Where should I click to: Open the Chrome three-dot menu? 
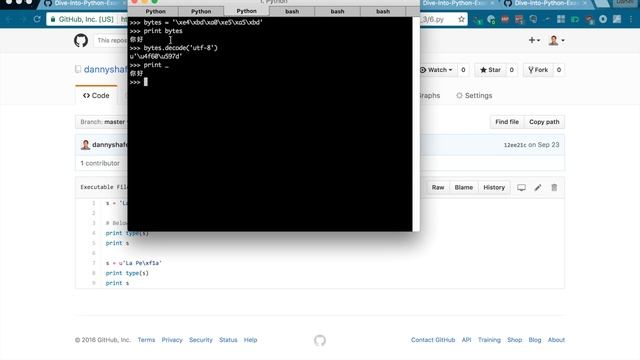(631, 19)
